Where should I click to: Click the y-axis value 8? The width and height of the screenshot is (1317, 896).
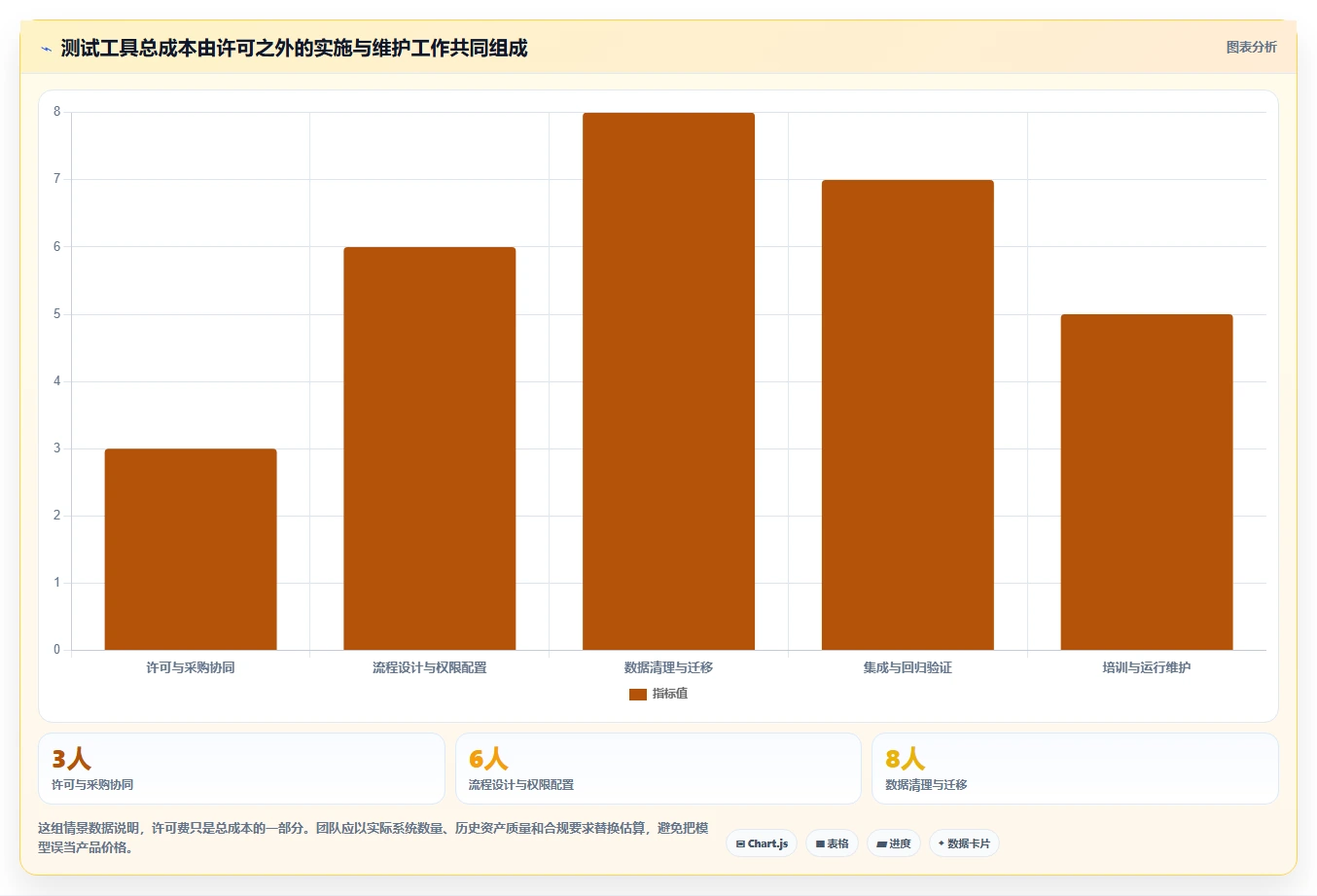coord(56,112)
